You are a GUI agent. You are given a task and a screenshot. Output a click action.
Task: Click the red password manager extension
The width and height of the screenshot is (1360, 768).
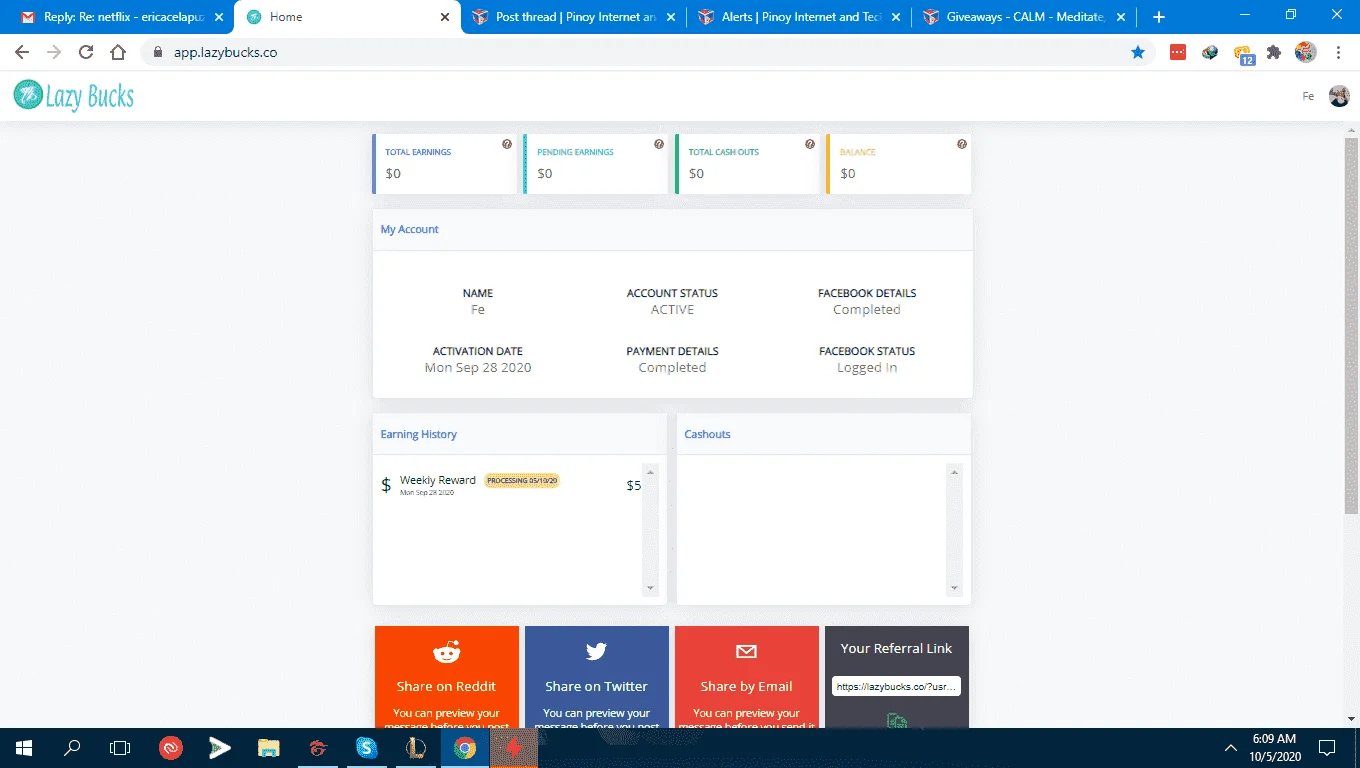1178,52
